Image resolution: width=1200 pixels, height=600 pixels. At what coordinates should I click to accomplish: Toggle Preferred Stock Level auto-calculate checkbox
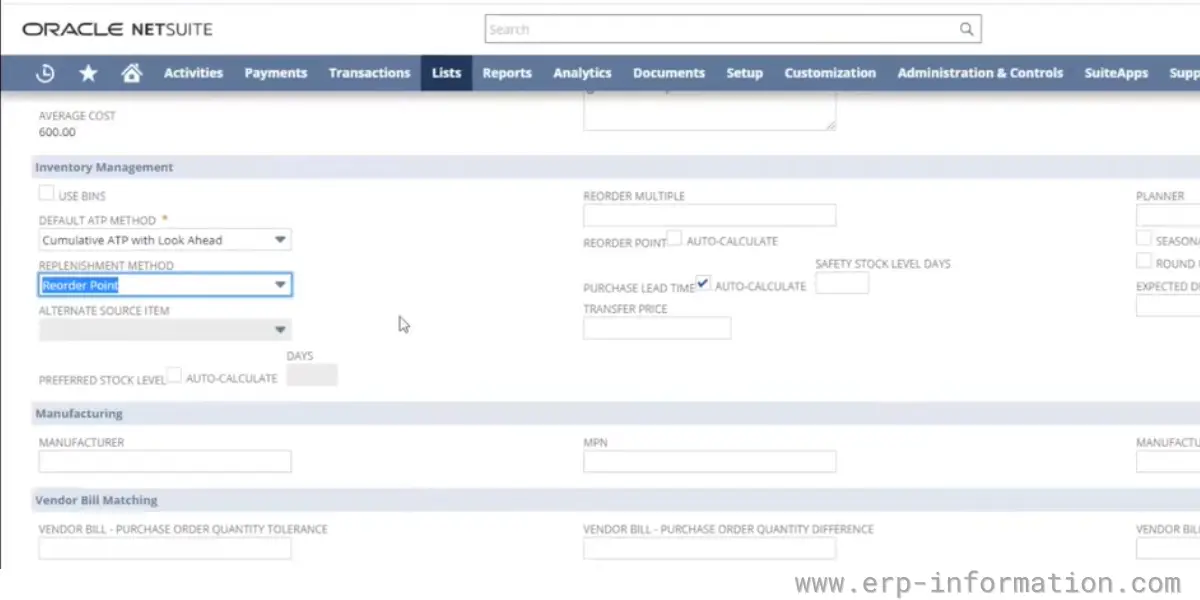coord(174,376)
